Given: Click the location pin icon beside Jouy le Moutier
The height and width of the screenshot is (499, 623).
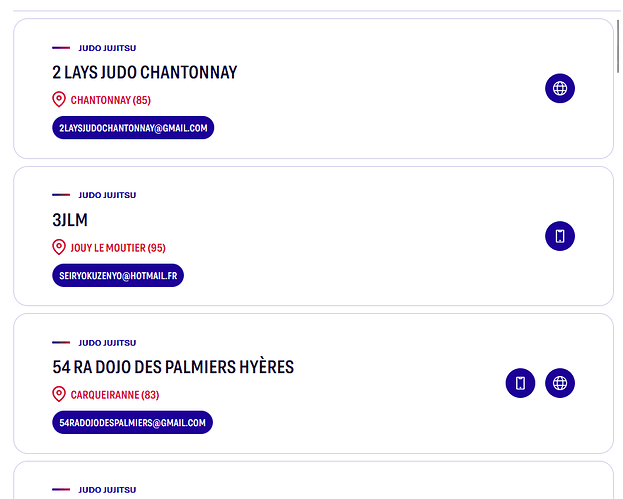Looking at the screenshot, I should click(x=59, y=247).
